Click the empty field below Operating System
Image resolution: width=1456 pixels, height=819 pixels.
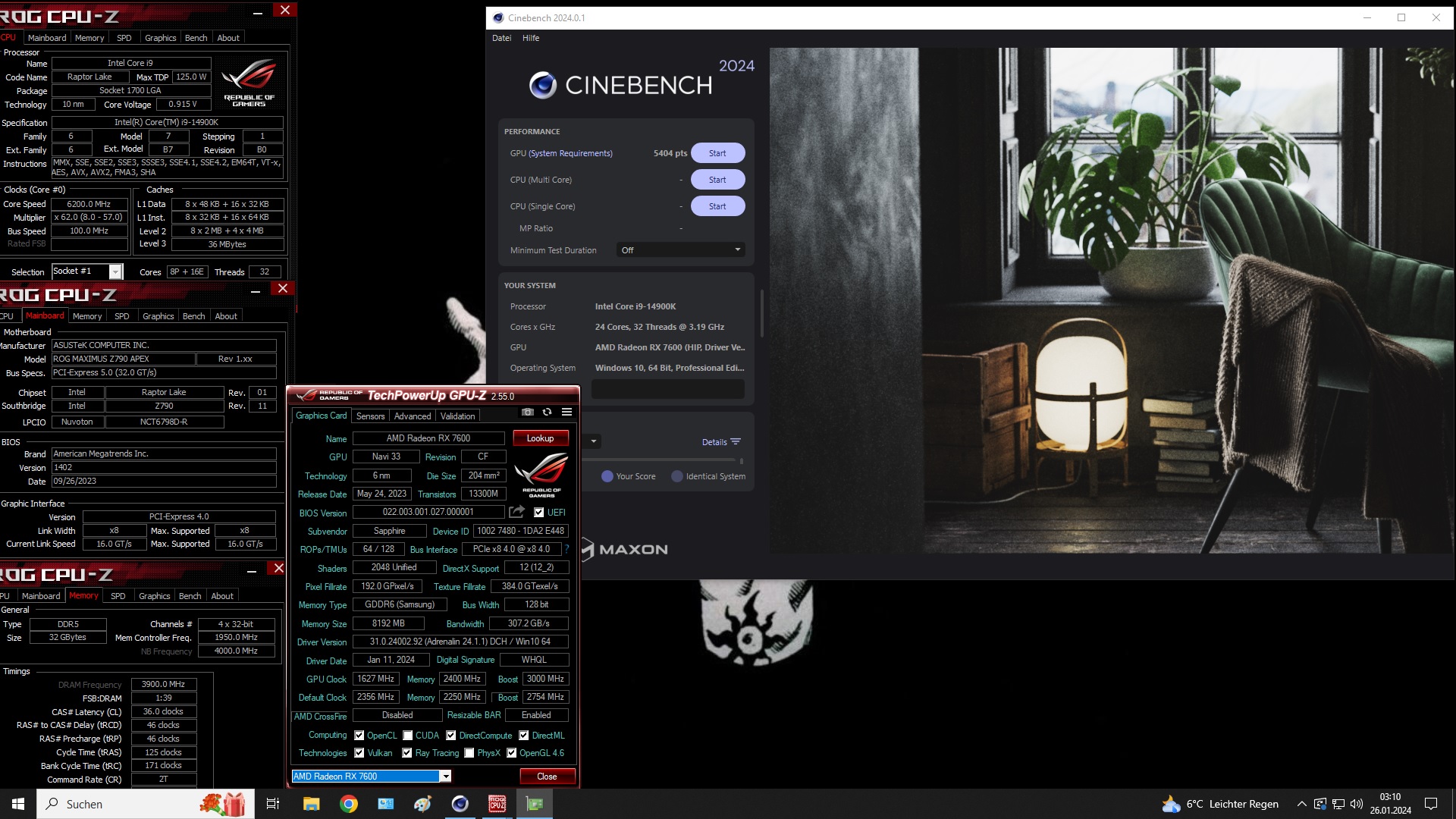coord(668,389)
